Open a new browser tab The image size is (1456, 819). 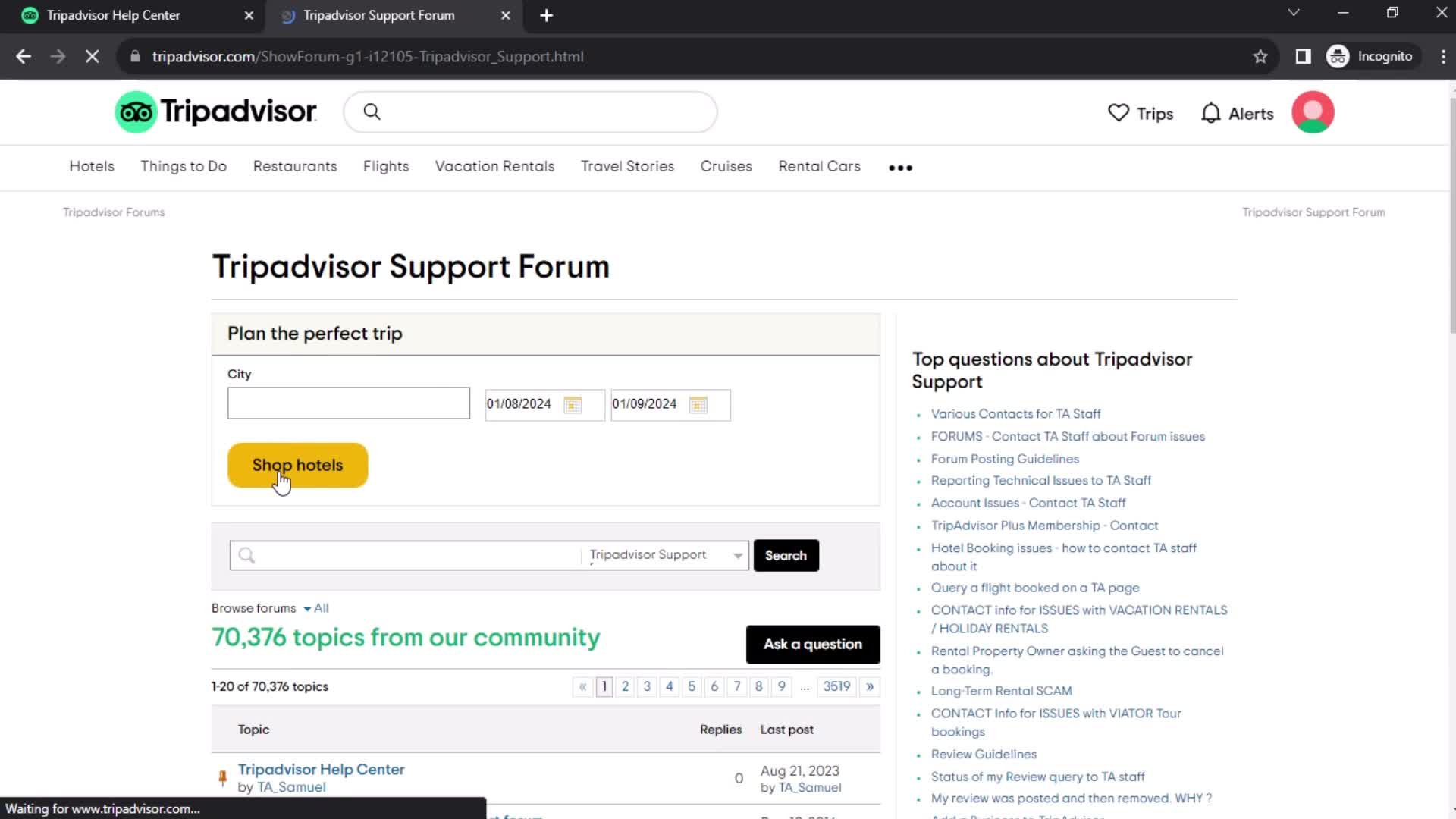coord(546,15)
